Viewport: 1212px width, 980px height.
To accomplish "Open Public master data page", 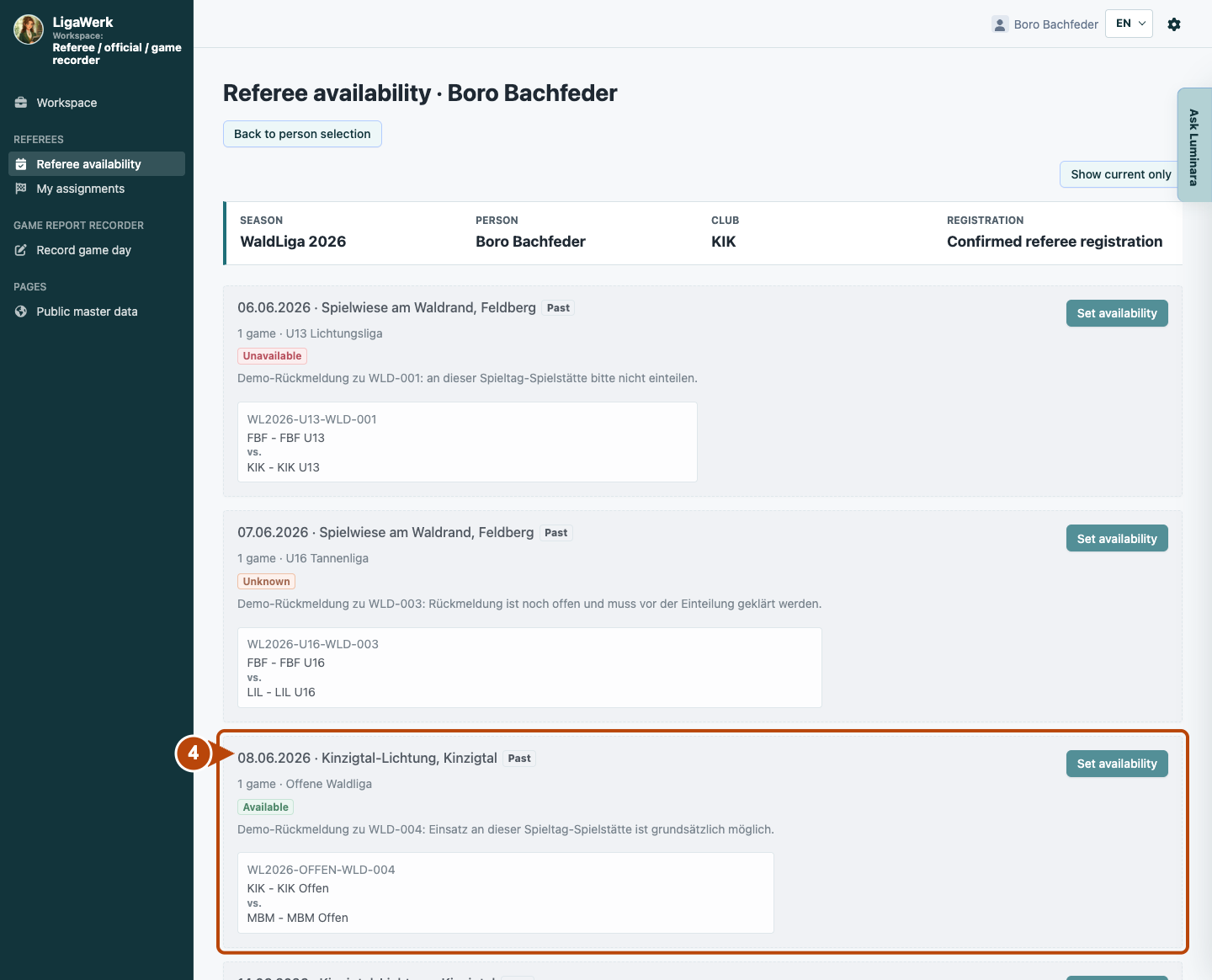I will (97, 312).
